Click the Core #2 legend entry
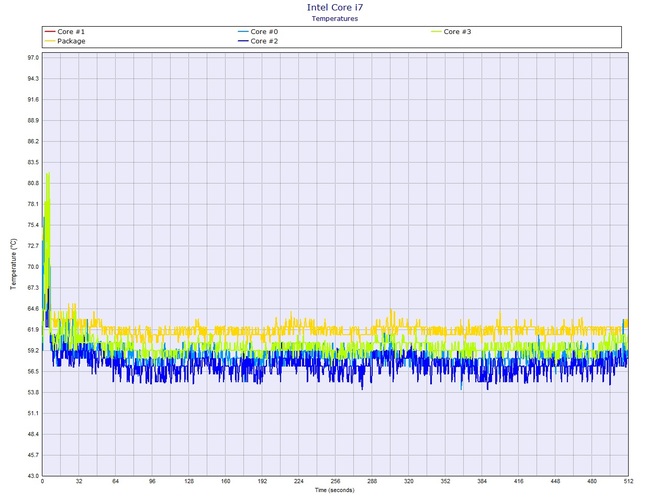This screenshot has height=502, width=670. (x=258, y=41)
